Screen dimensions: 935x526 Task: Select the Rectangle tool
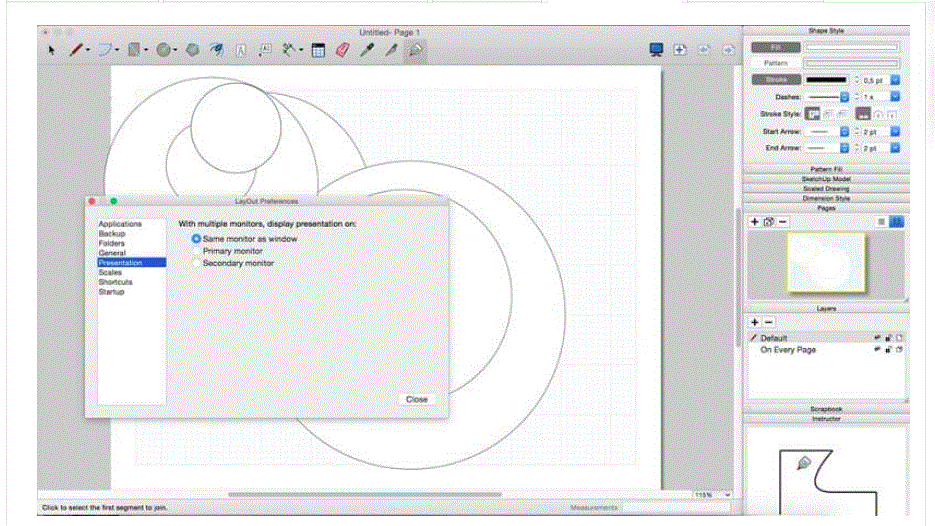[x=134, y=50]
